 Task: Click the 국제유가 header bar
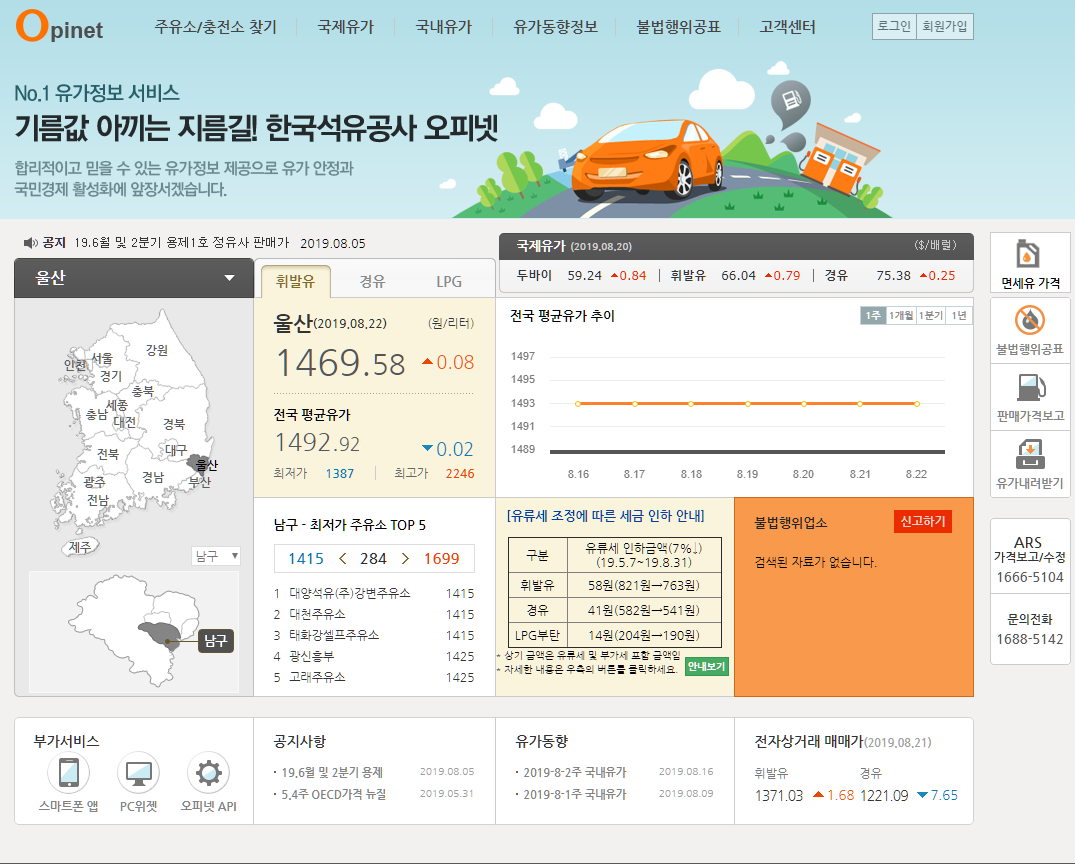click(x=736, y=246)
